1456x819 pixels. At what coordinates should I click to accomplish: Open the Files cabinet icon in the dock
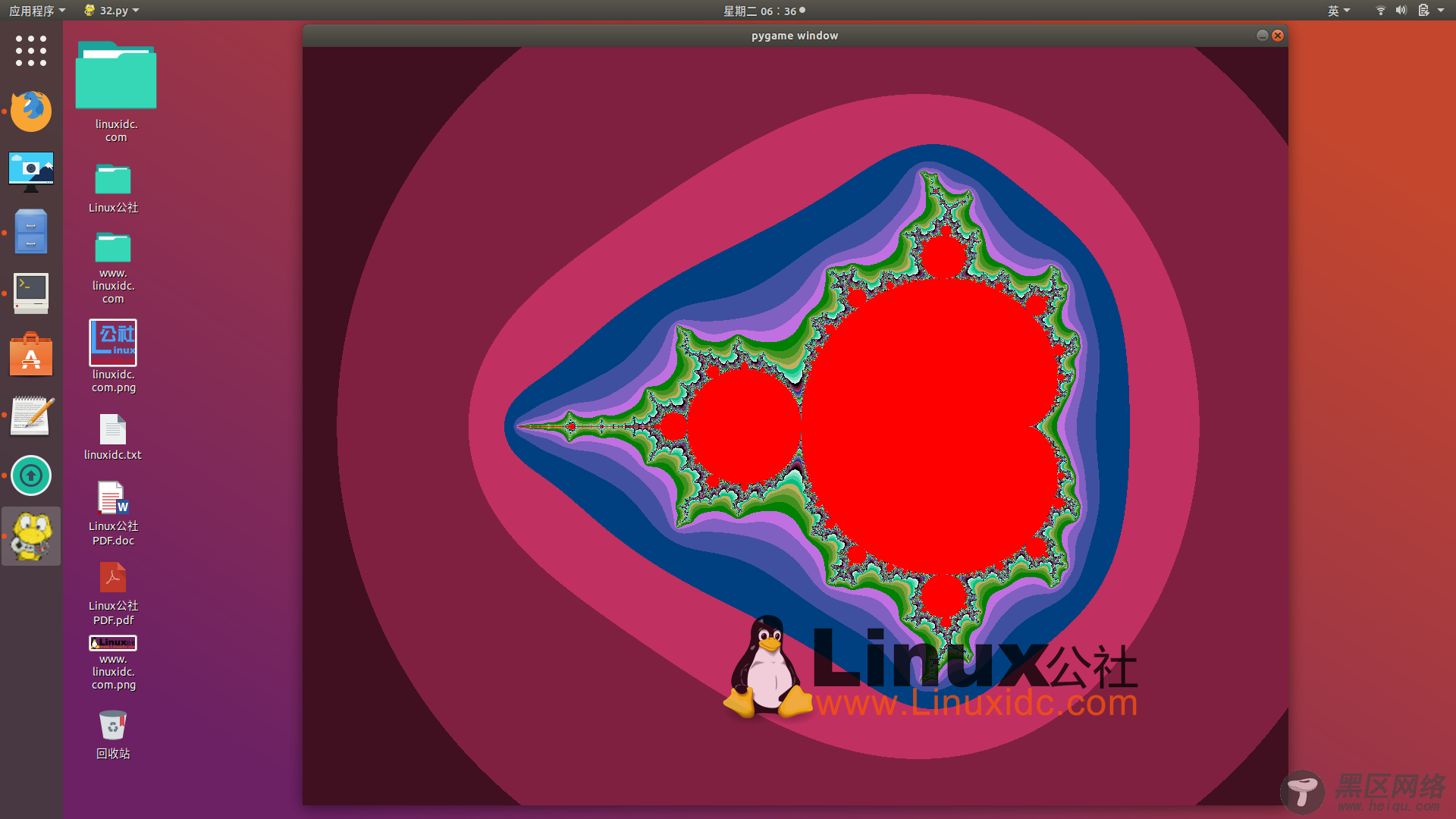[31, 232]
